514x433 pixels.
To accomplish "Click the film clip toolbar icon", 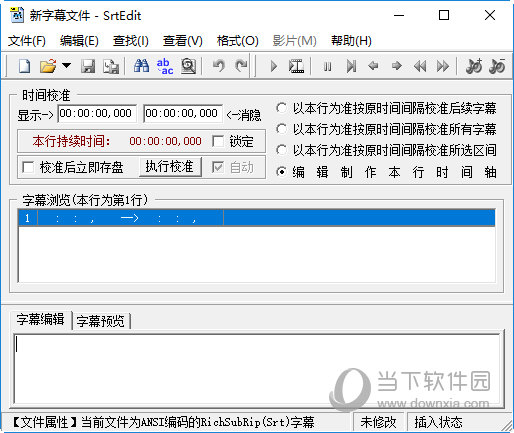I will pyautogui.click(x=296, y=66).
